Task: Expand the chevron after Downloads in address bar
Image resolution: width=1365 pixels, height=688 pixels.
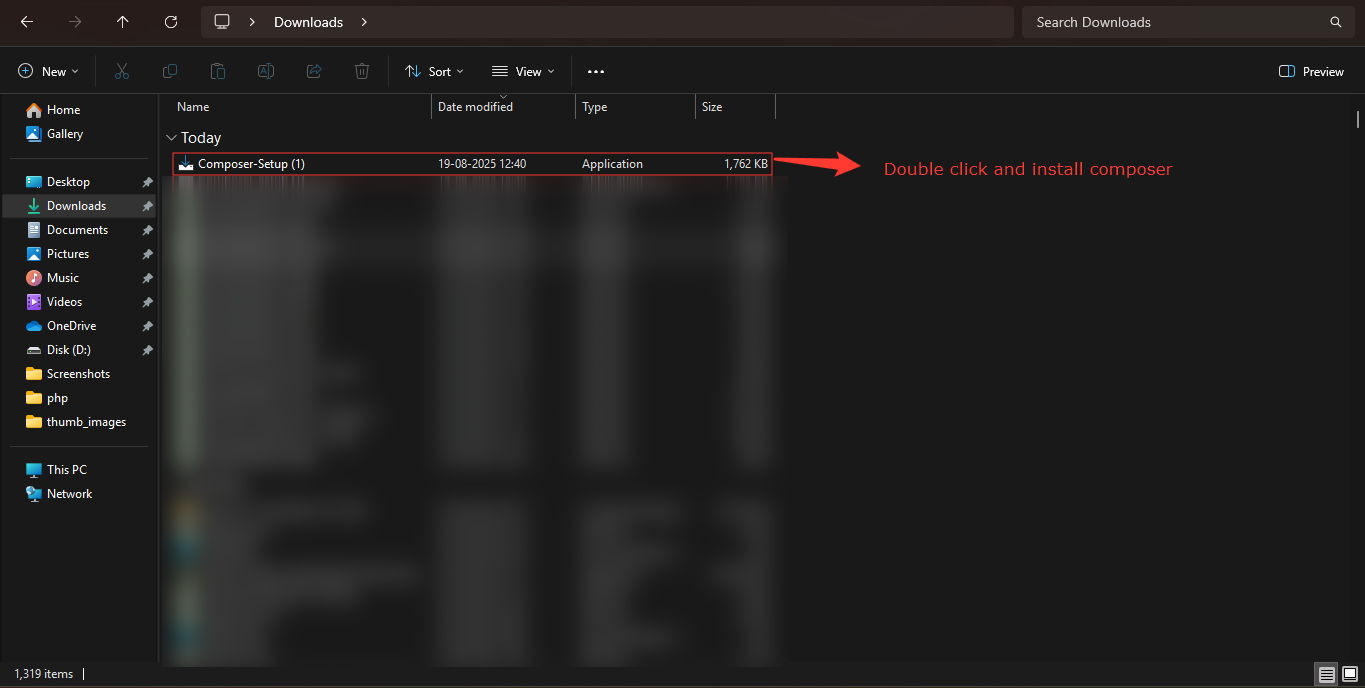Action: tap(364, 22)
